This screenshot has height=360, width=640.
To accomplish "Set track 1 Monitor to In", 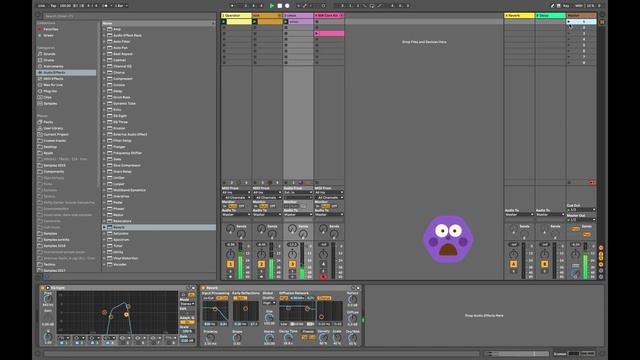I will 224,206.
